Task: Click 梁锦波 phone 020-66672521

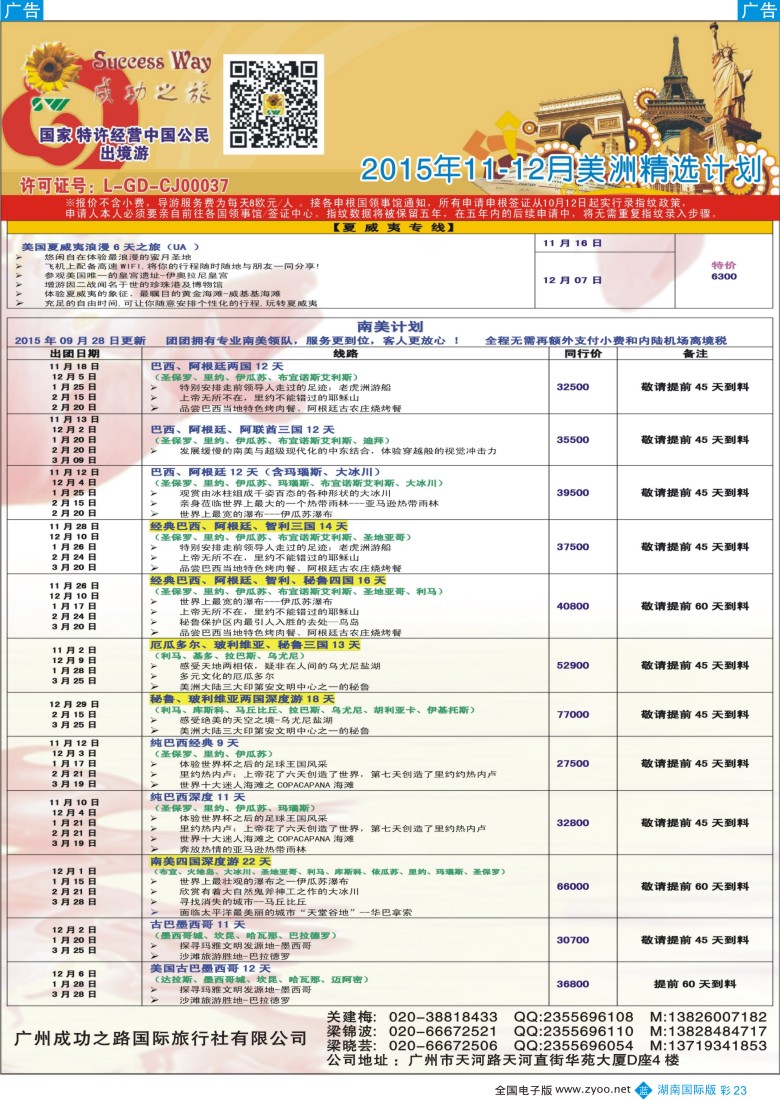Action: tap(443, 1031)
